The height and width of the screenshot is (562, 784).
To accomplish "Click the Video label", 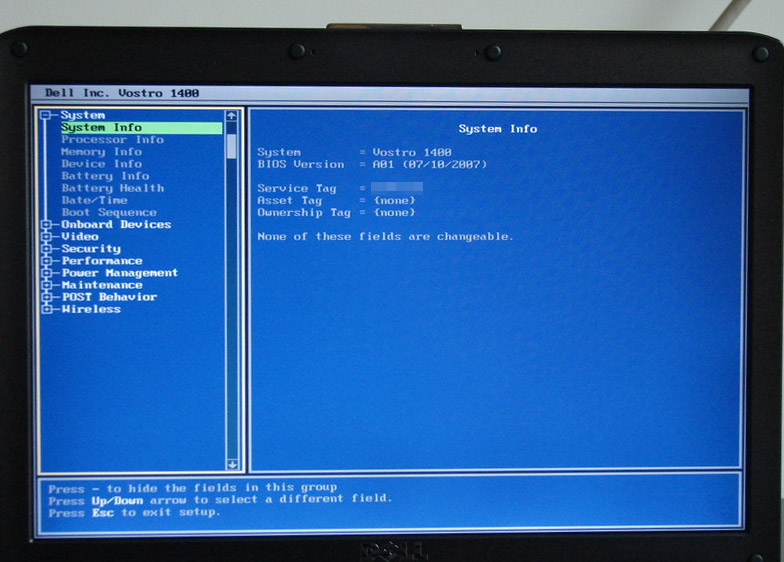I will tap(80, 236).
